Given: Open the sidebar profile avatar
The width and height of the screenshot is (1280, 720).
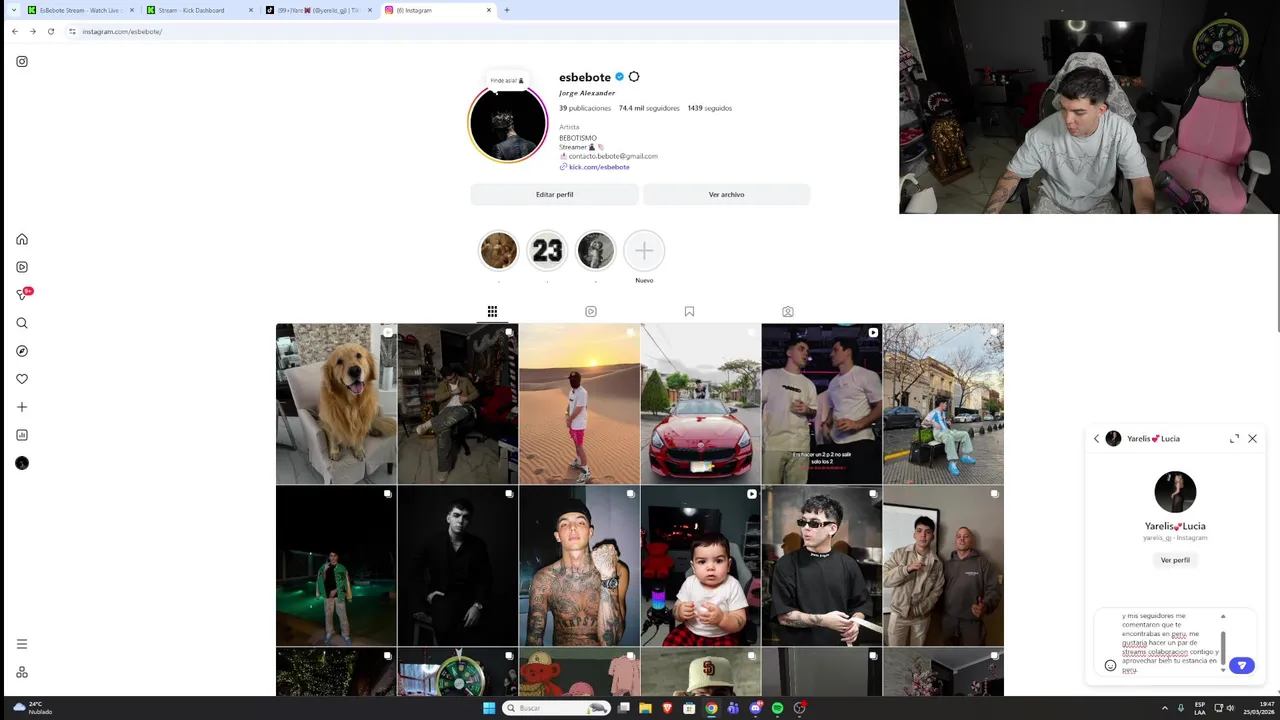Looking at the screenshot, I should tap(22, 463).
